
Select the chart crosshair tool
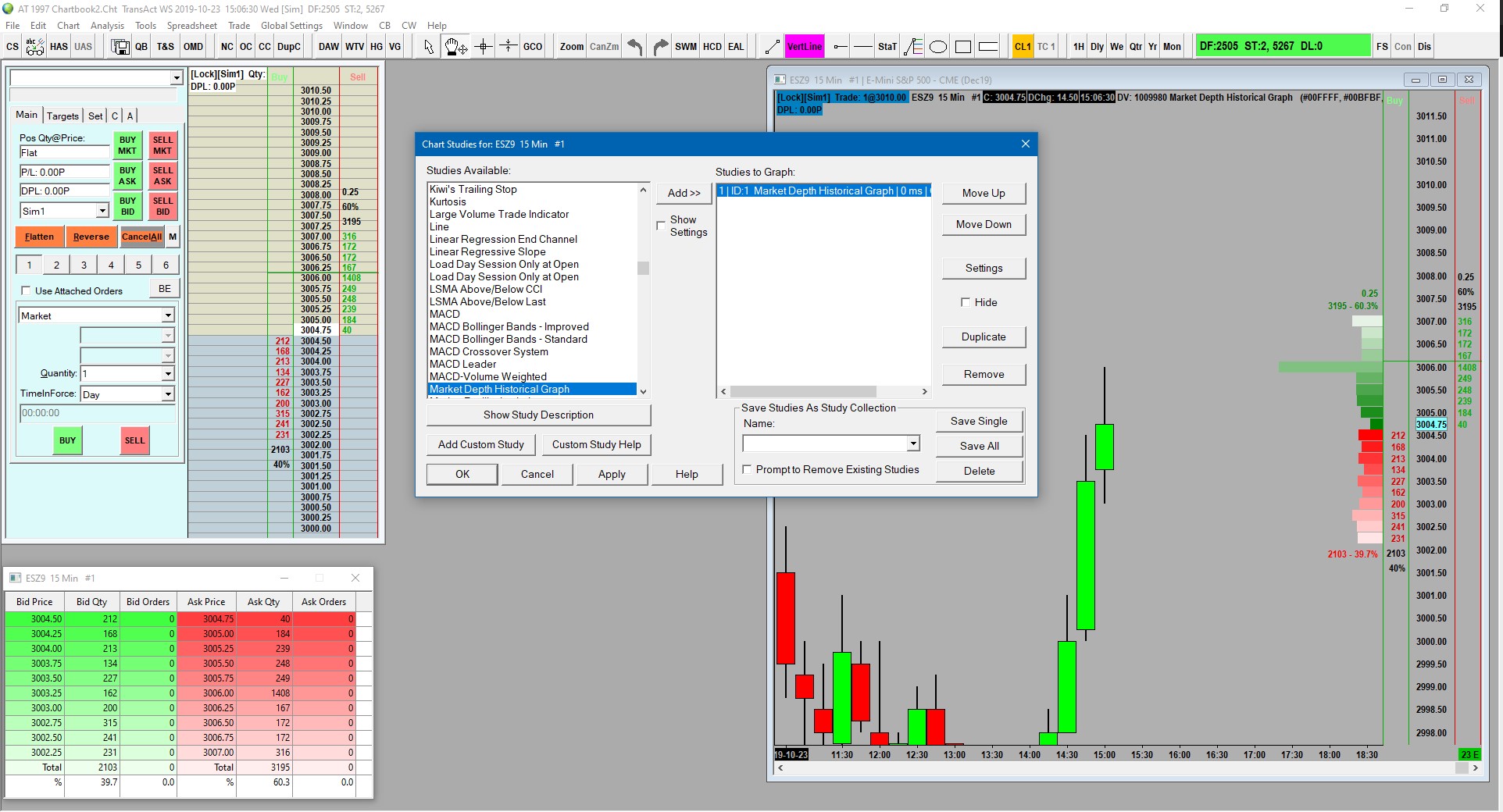pyautogui.click(x=484, y=47)
